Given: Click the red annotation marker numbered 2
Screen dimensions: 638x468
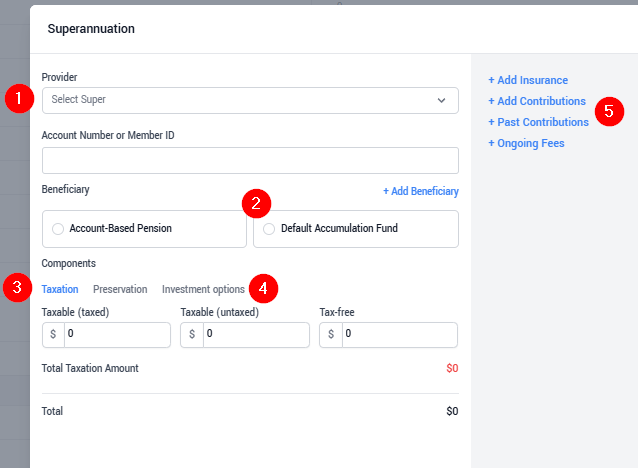Looking at the screenshot, I should click(256, 203).
